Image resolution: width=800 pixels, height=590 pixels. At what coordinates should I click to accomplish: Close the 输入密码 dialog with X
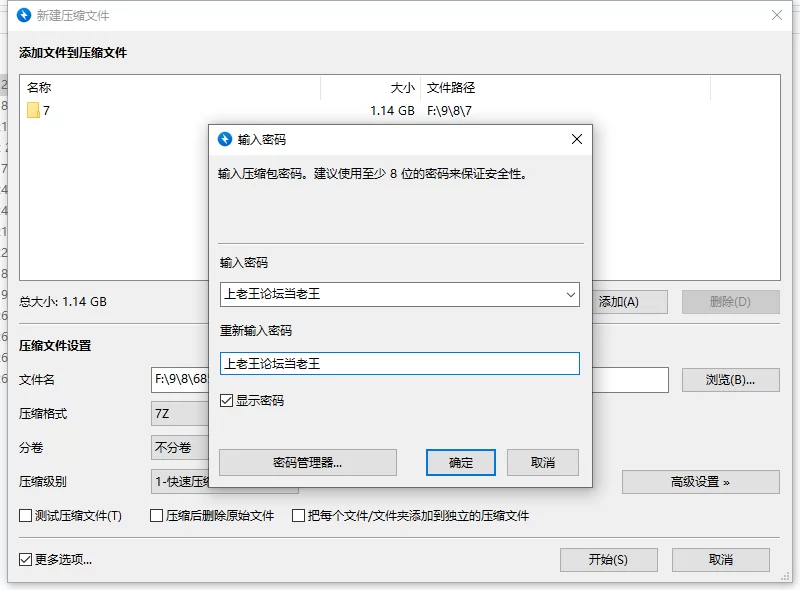(575, 139)
